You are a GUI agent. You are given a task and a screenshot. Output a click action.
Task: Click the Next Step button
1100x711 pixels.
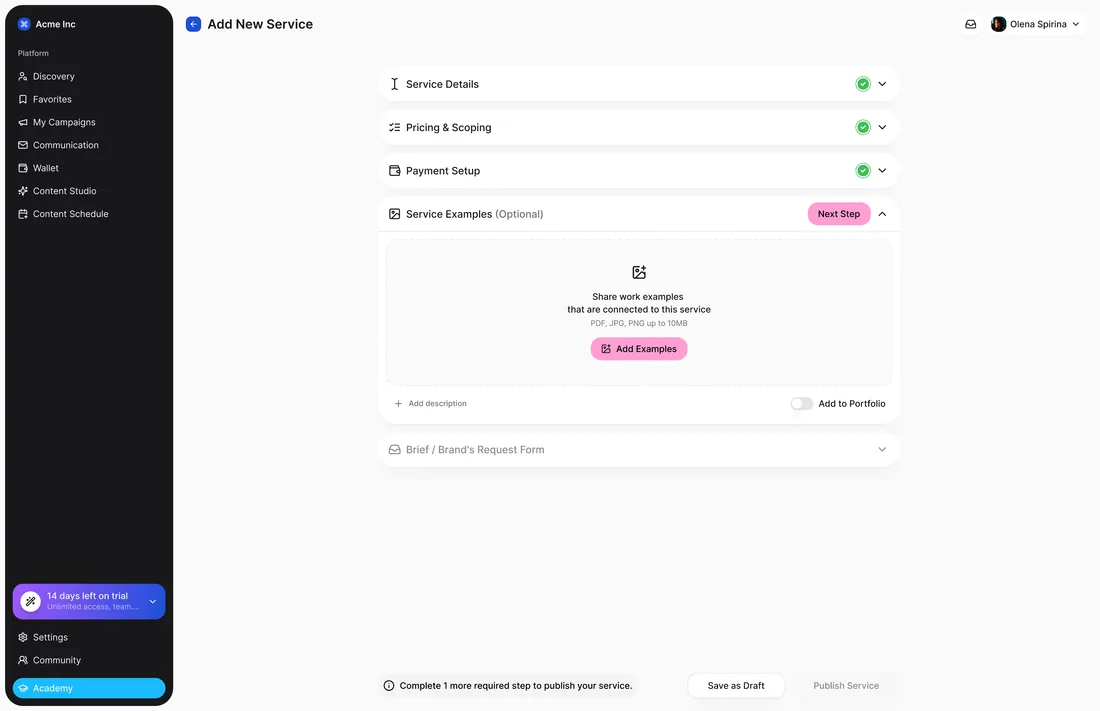pyautogui.click(x=838, y=214)
